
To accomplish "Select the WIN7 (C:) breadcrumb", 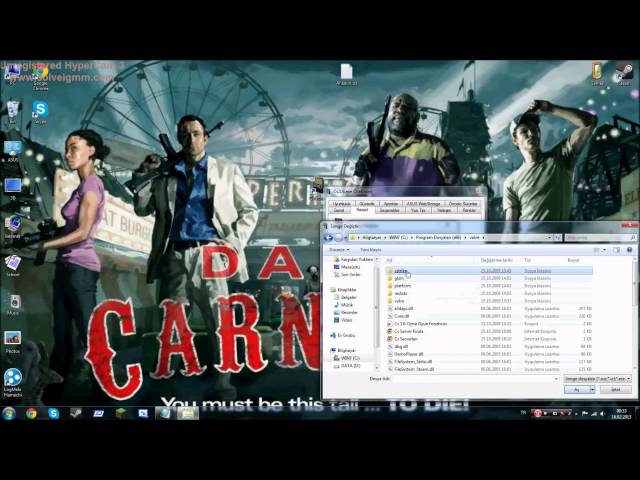I will click(x=398, y=238).
